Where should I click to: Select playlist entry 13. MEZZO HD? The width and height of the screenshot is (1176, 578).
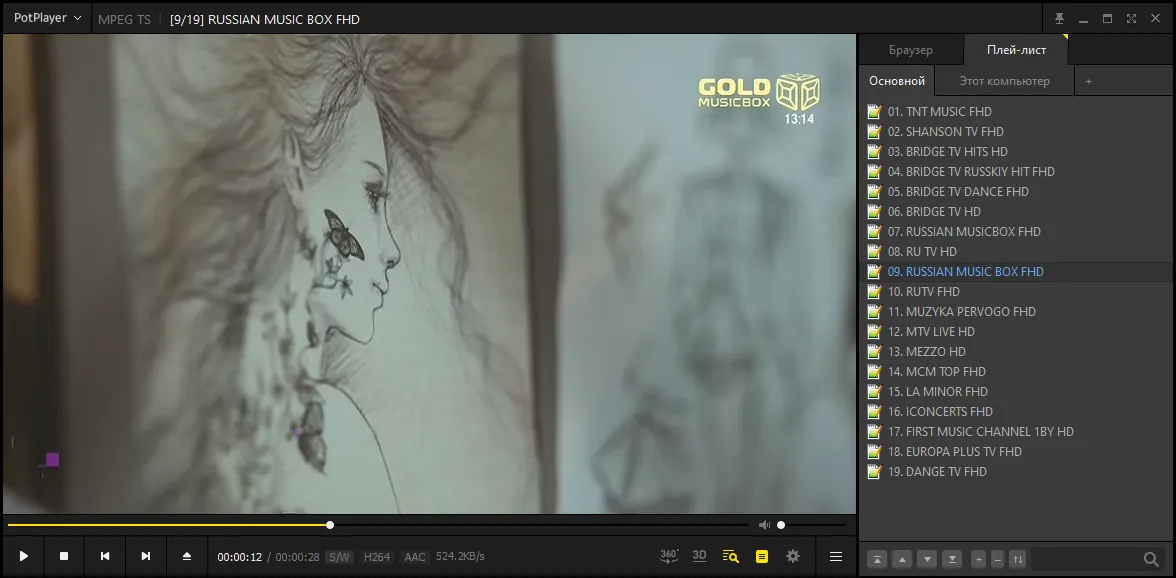tap(1016, 352)
